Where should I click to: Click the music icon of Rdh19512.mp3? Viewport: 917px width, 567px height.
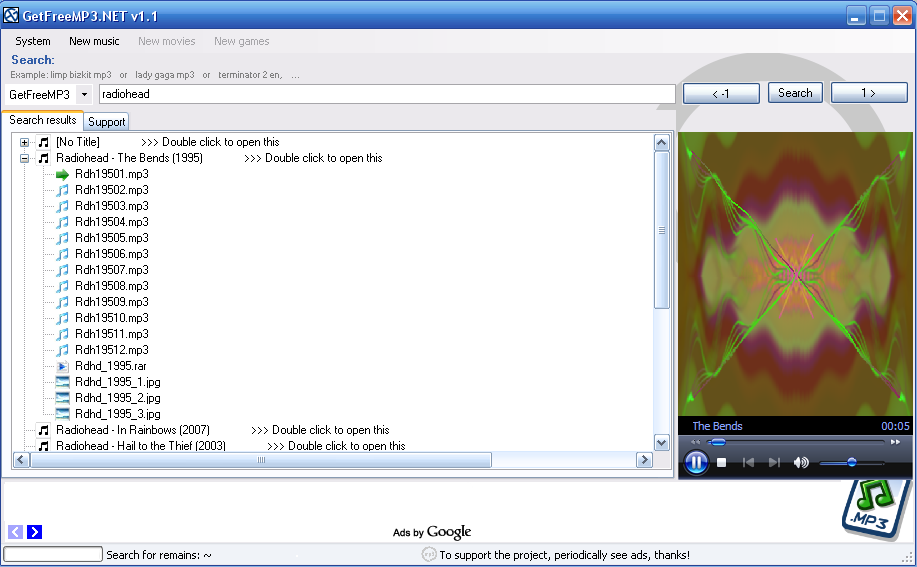[63, 350]
